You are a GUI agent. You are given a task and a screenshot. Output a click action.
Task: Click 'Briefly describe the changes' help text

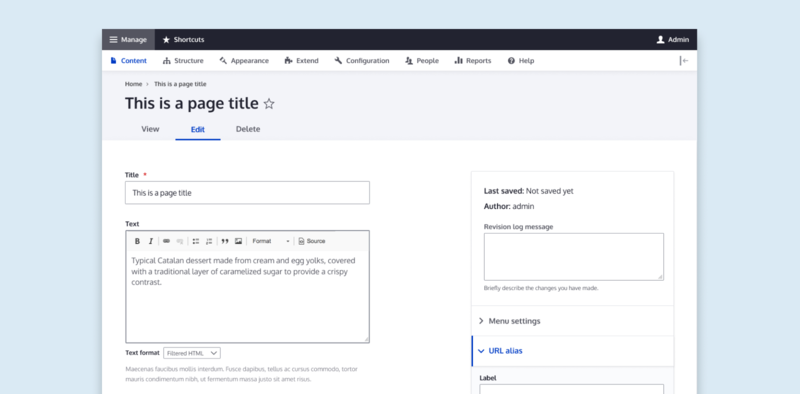(541, 288)
